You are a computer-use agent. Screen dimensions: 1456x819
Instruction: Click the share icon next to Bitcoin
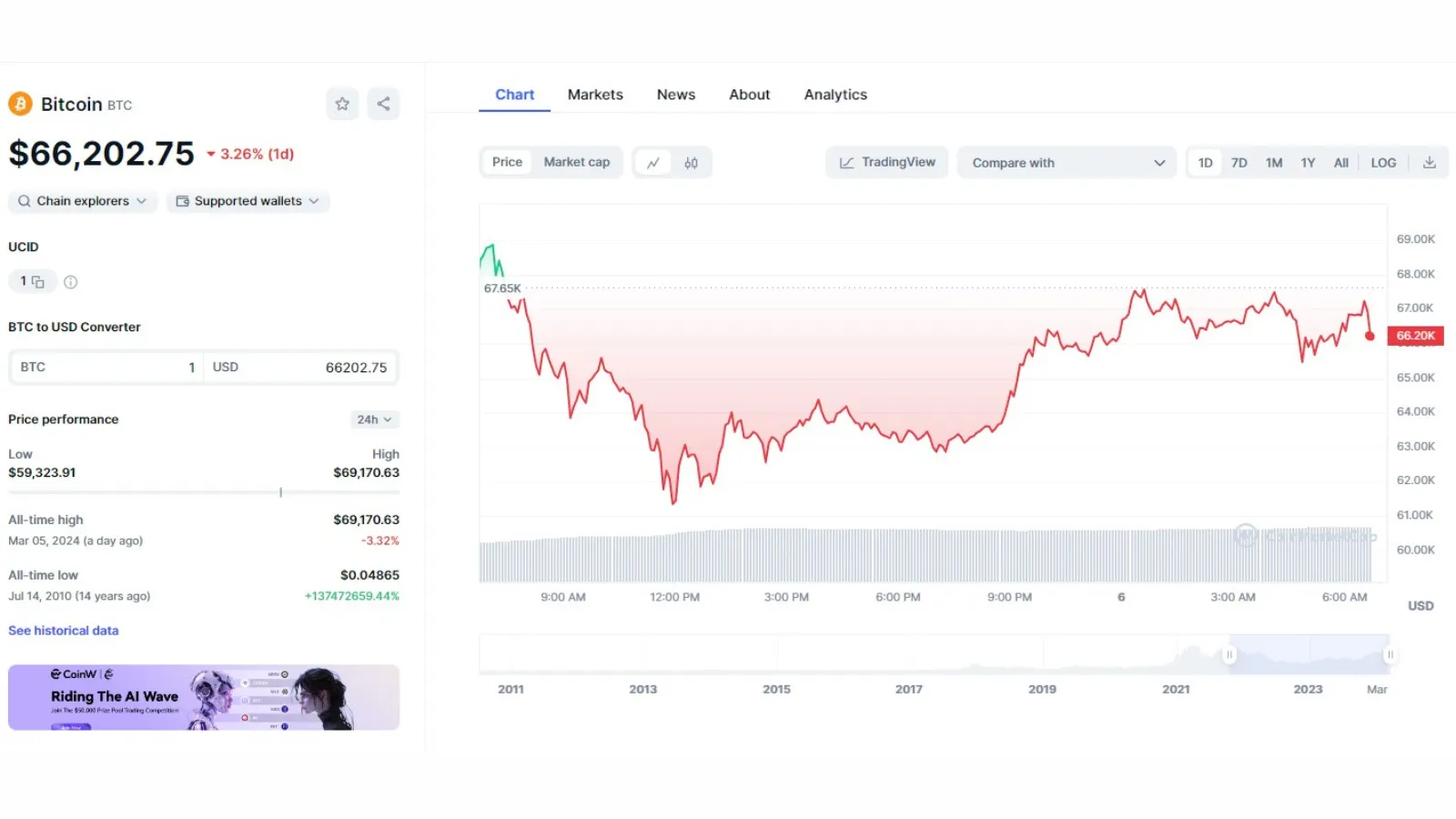[x=383, y=104]
